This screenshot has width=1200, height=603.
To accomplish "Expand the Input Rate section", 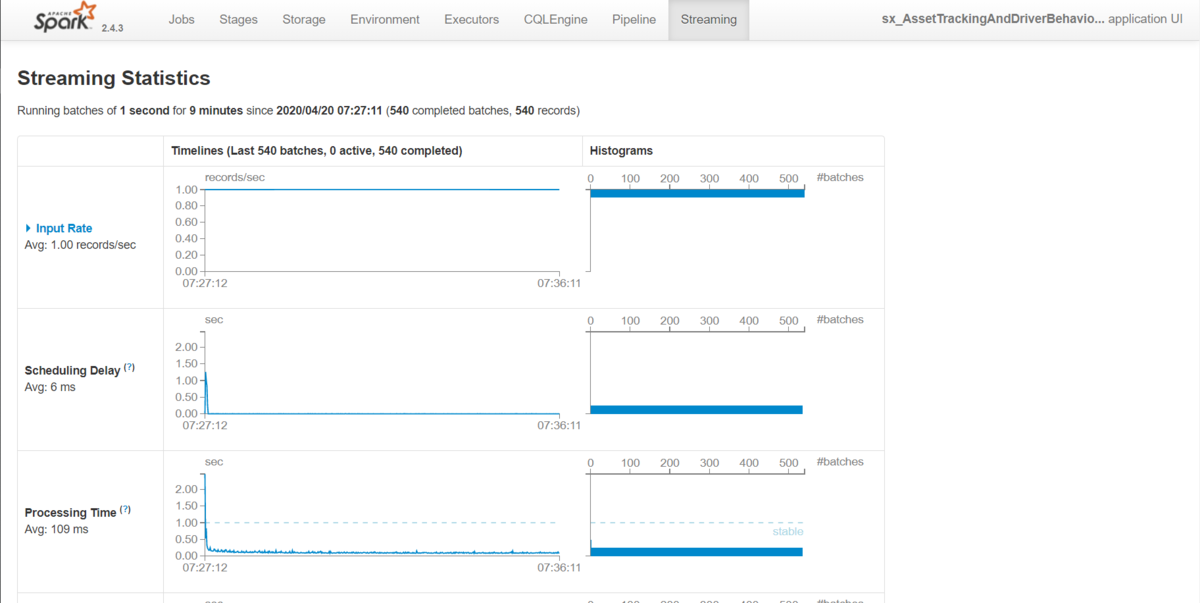I will coord(59,228).
